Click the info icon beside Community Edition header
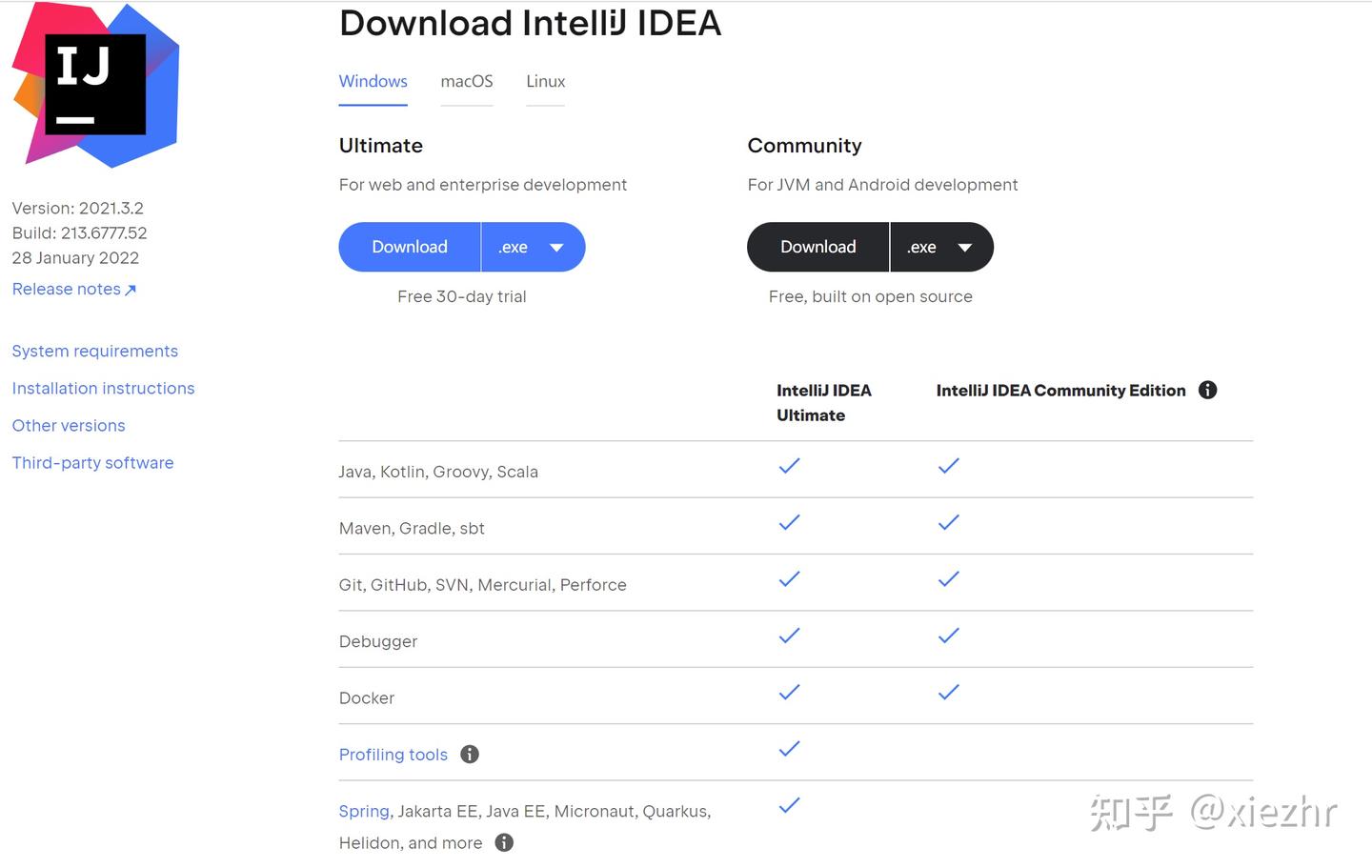1372x868 pixels. tap(1207, 390)
